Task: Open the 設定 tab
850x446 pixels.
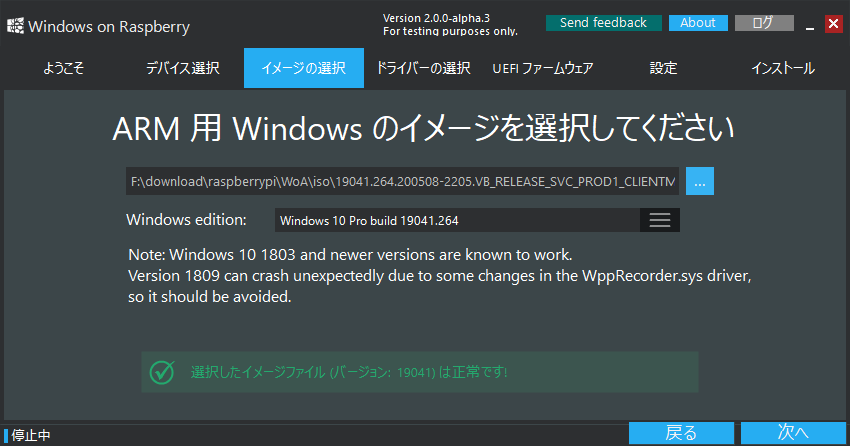Action: click(x=664, y=68)
